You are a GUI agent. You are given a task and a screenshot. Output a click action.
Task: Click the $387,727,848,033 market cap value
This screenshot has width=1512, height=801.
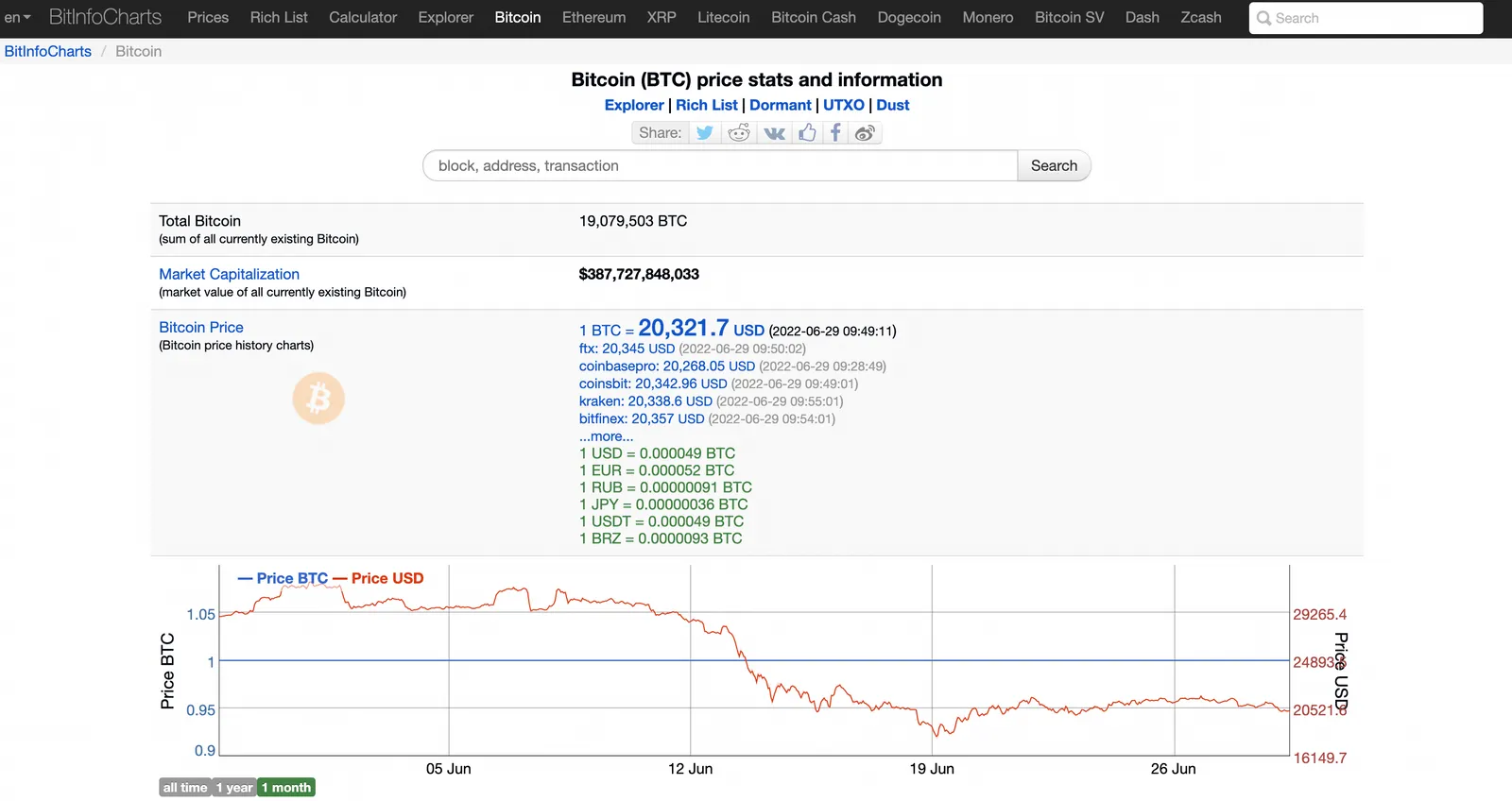(x=639, y=274)
